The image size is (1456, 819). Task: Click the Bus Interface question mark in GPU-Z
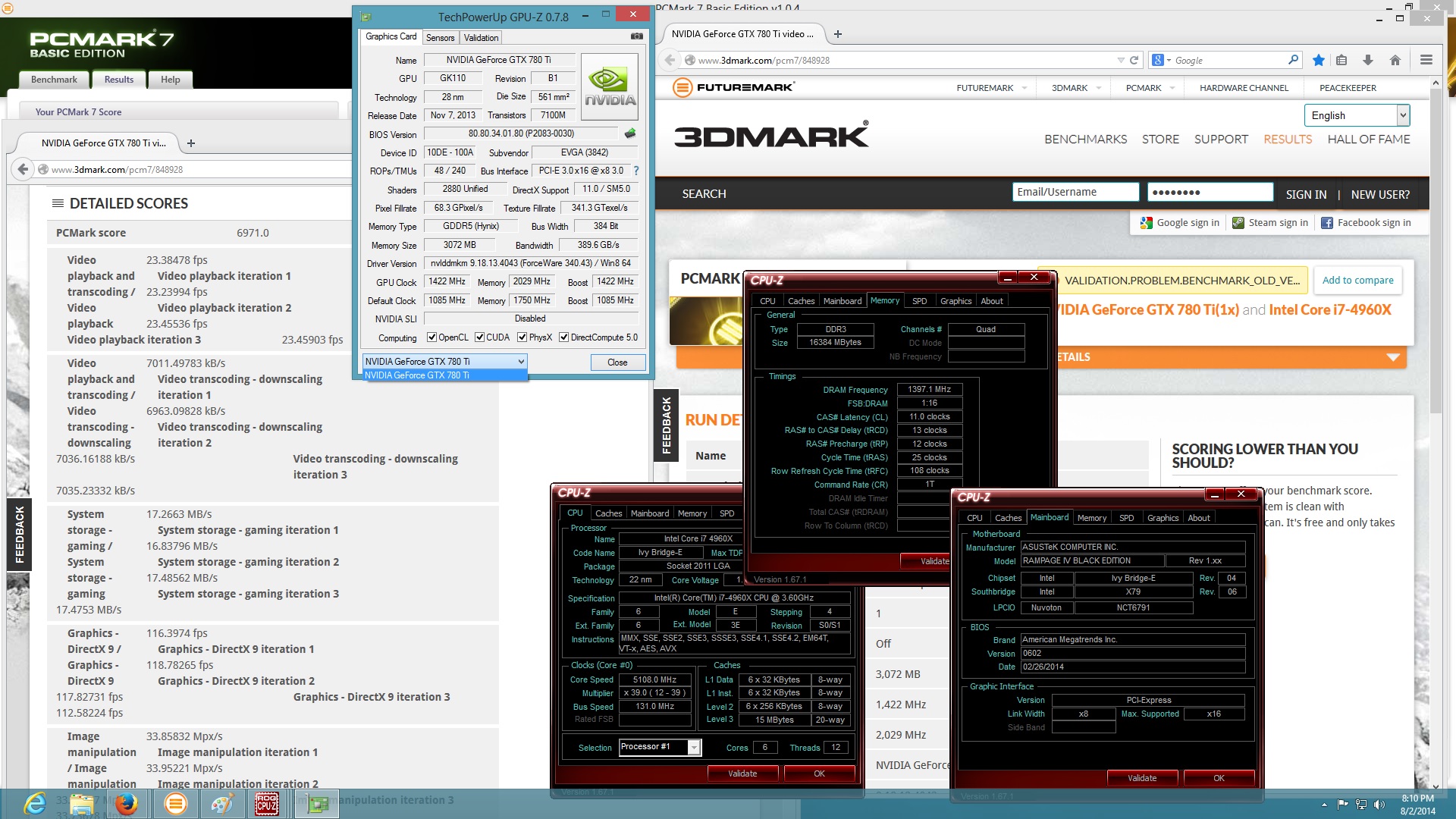(x=636, y=171)
